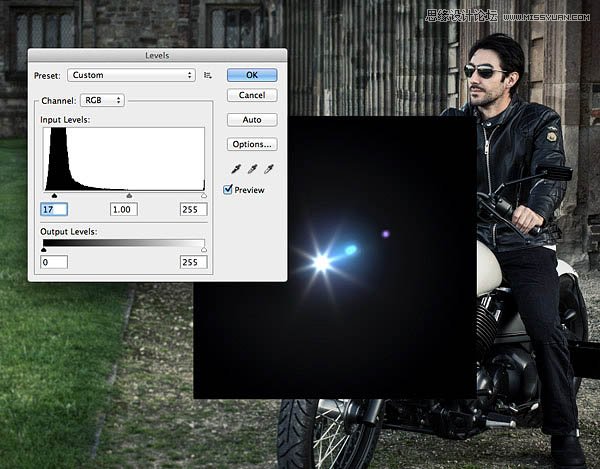Viewport: 600px width, 469px height.
Task: Click the Levels dialog title bar
Action: tap(157, 55)
